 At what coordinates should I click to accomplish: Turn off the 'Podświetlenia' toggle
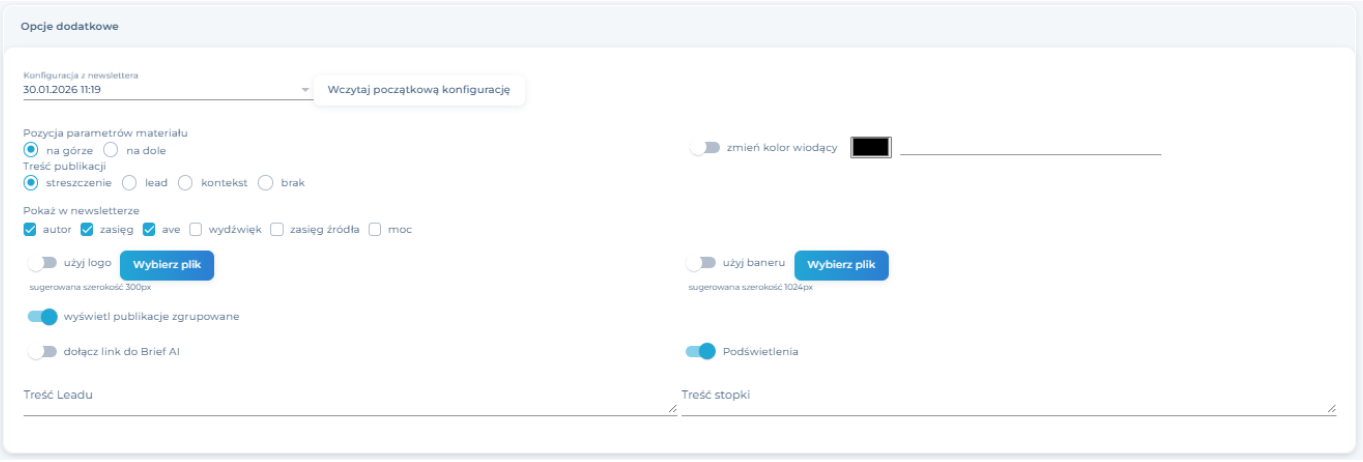pos(701,351)
